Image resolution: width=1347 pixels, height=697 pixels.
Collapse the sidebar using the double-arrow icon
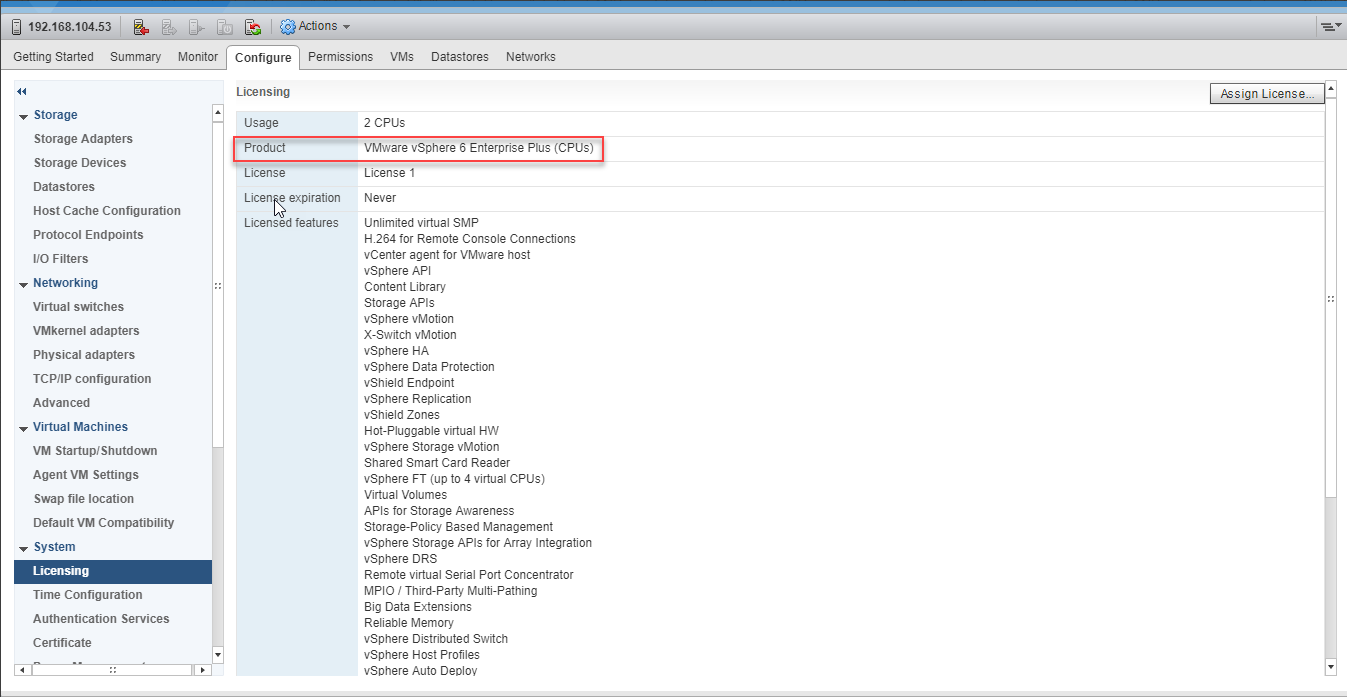(x=22, y=91)
